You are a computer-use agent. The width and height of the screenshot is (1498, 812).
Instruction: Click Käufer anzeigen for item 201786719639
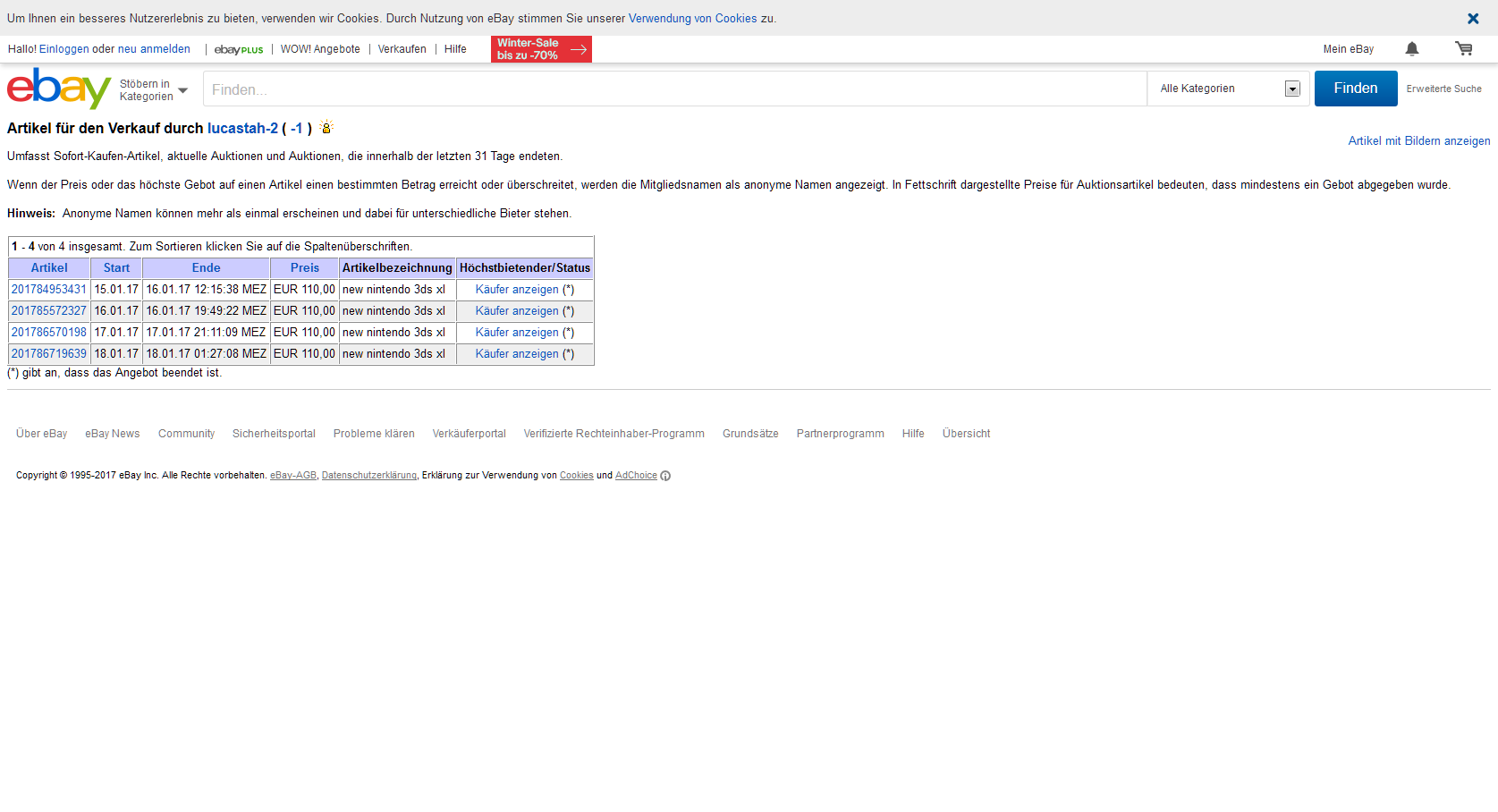(x=517, y=353)
